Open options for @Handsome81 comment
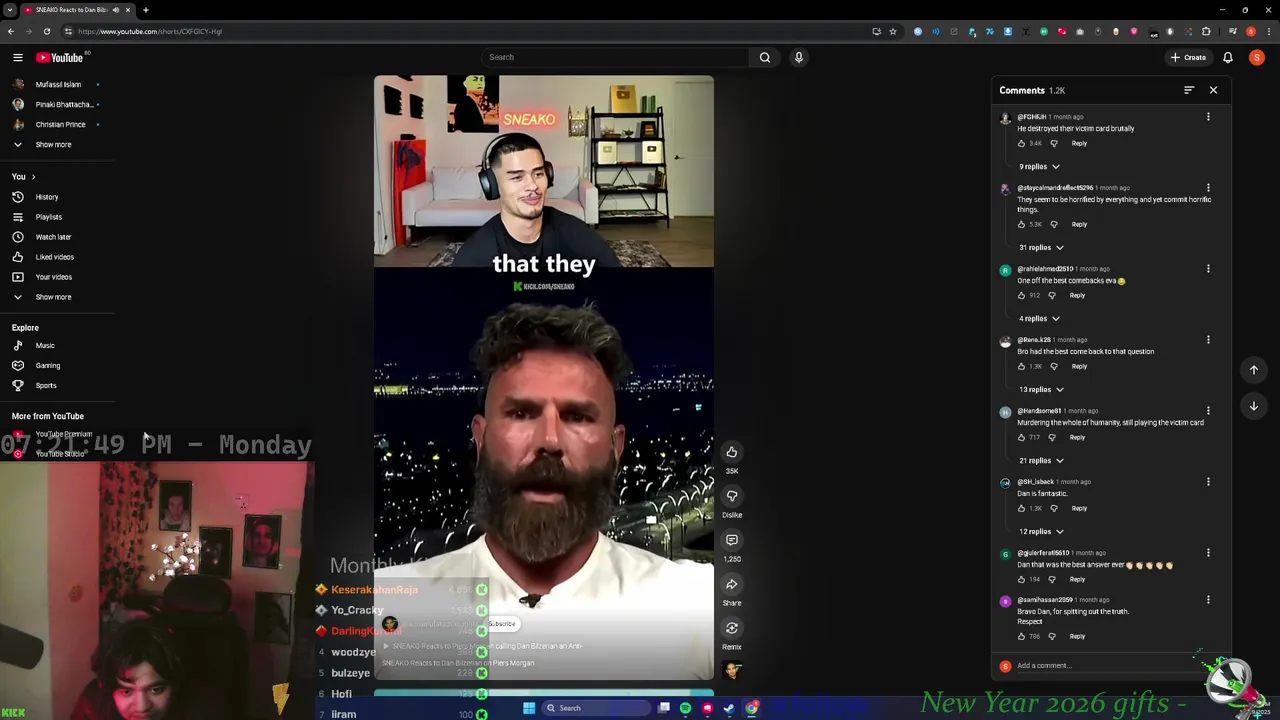The width and height of the screenshot is (1280, 720). pos(1208,411)
